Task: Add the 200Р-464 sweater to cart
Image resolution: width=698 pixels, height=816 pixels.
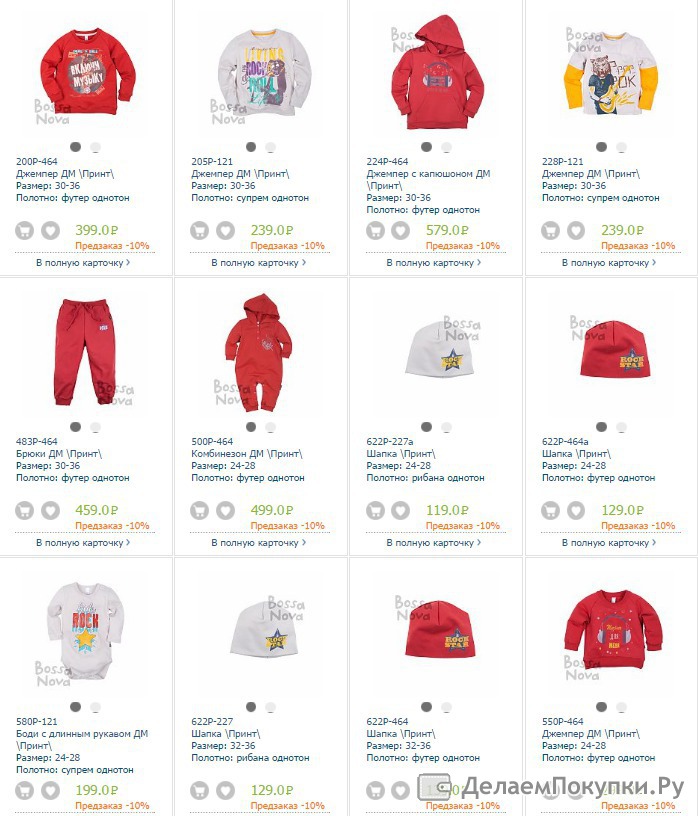Action: 24,231
